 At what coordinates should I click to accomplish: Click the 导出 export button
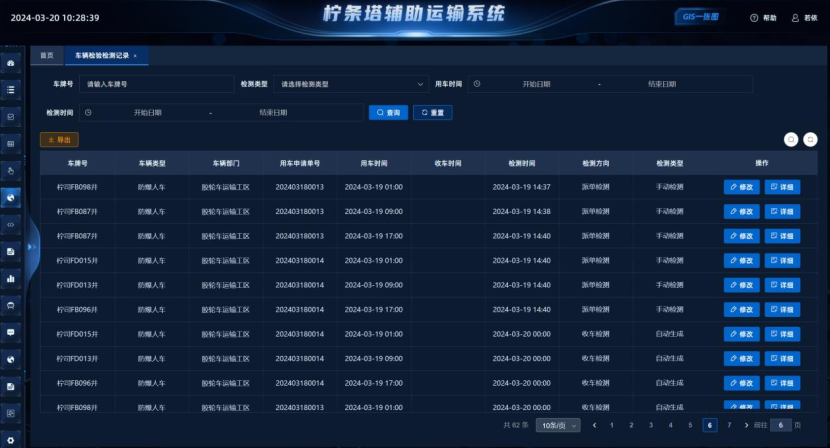click(59, 140)
